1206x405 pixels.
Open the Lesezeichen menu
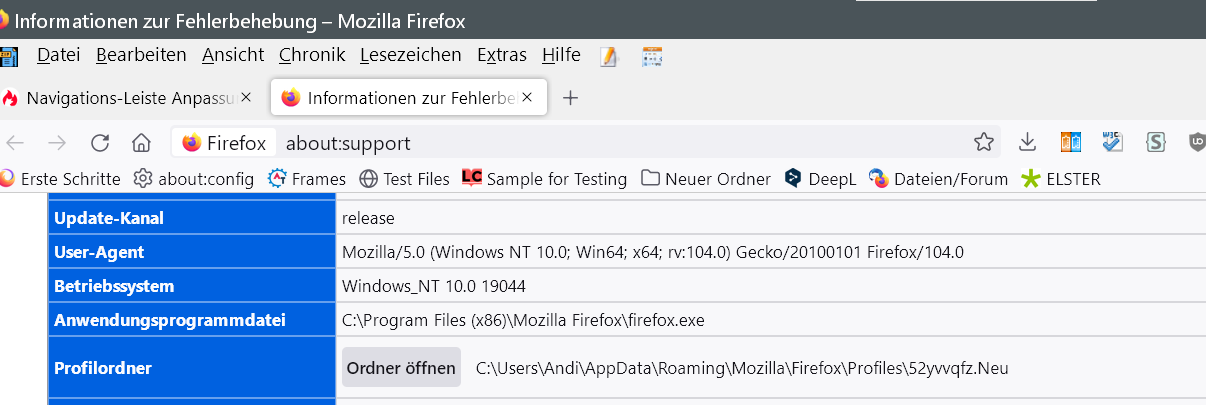click(x=410, y=55)
